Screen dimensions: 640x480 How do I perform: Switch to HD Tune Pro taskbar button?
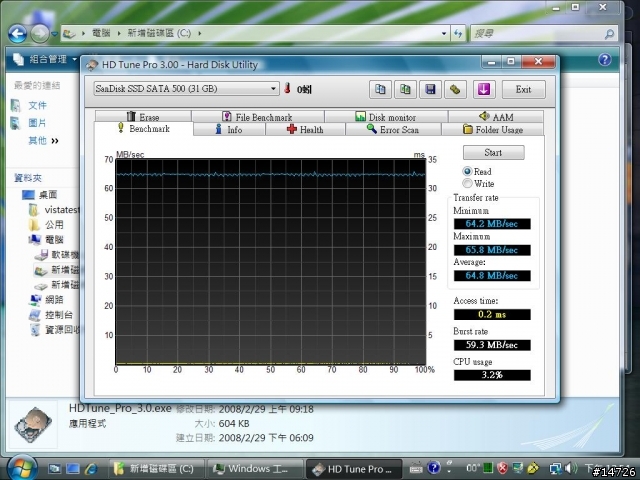[x=353, y=469]
